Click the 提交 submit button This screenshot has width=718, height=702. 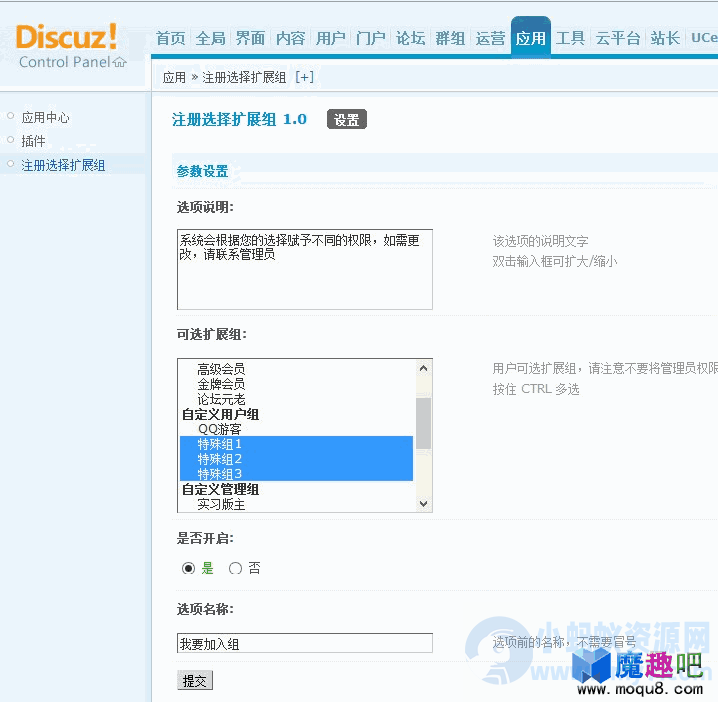tap(195, 681)
